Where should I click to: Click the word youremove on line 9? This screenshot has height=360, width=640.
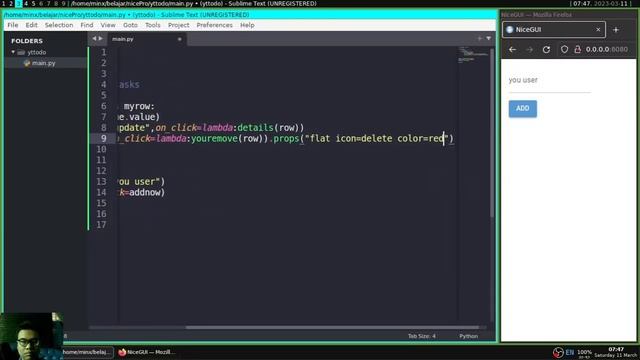click(214, 138)
